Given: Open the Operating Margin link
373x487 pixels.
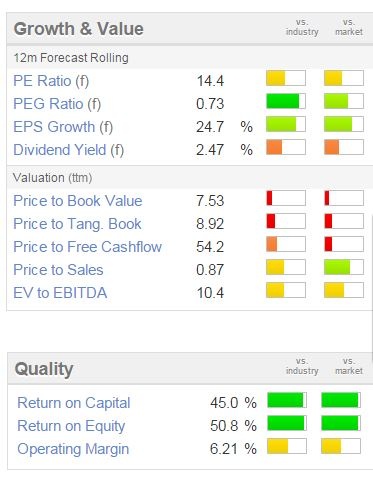Looking at the screenshot, I should (73, 449).
